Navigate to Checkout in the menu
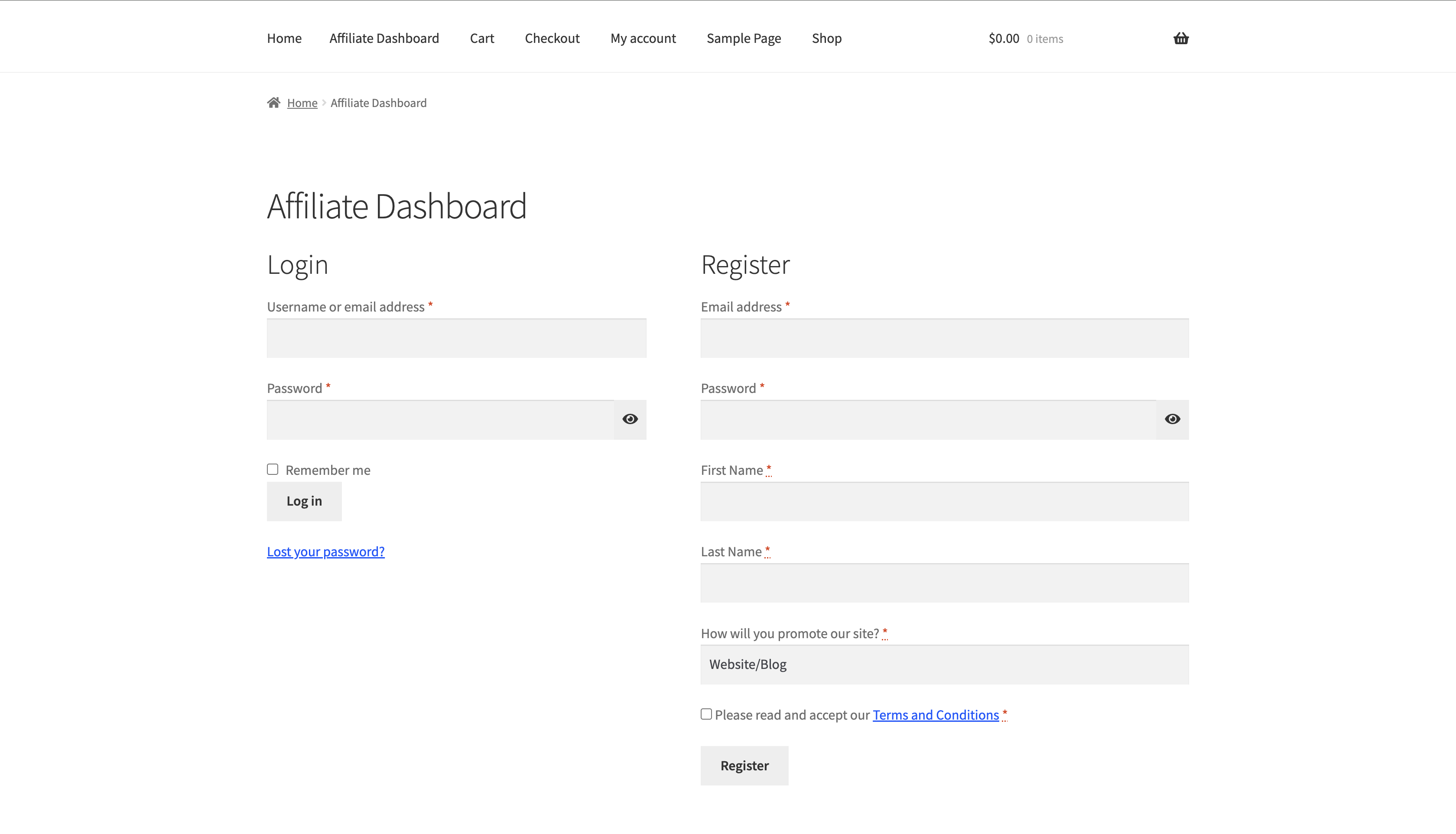The width and height of the screenshot is (1456, 834). coord(552,39)
